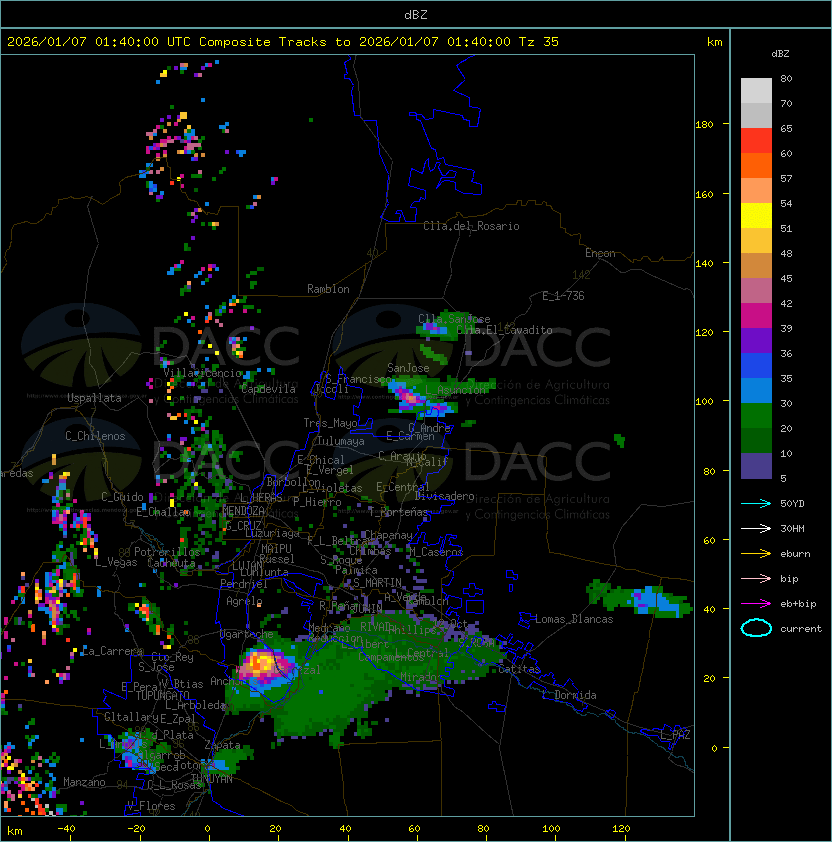Click the Uspallata place label
Screen dimensions: 832x842
click(x=94, y=398)
